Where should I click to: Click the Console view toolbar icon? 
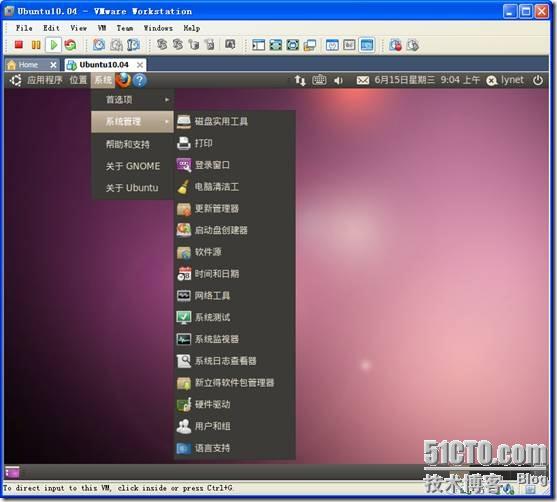367,45
